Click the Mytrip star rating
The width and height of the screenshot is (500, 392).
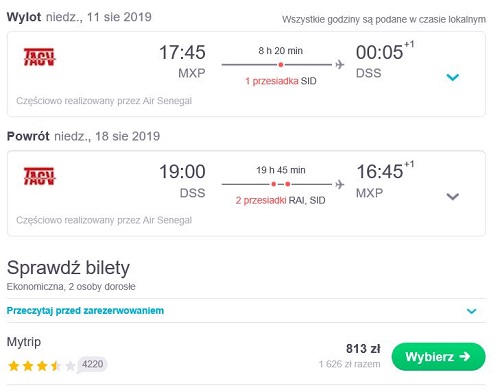click(x=41, y=366)
